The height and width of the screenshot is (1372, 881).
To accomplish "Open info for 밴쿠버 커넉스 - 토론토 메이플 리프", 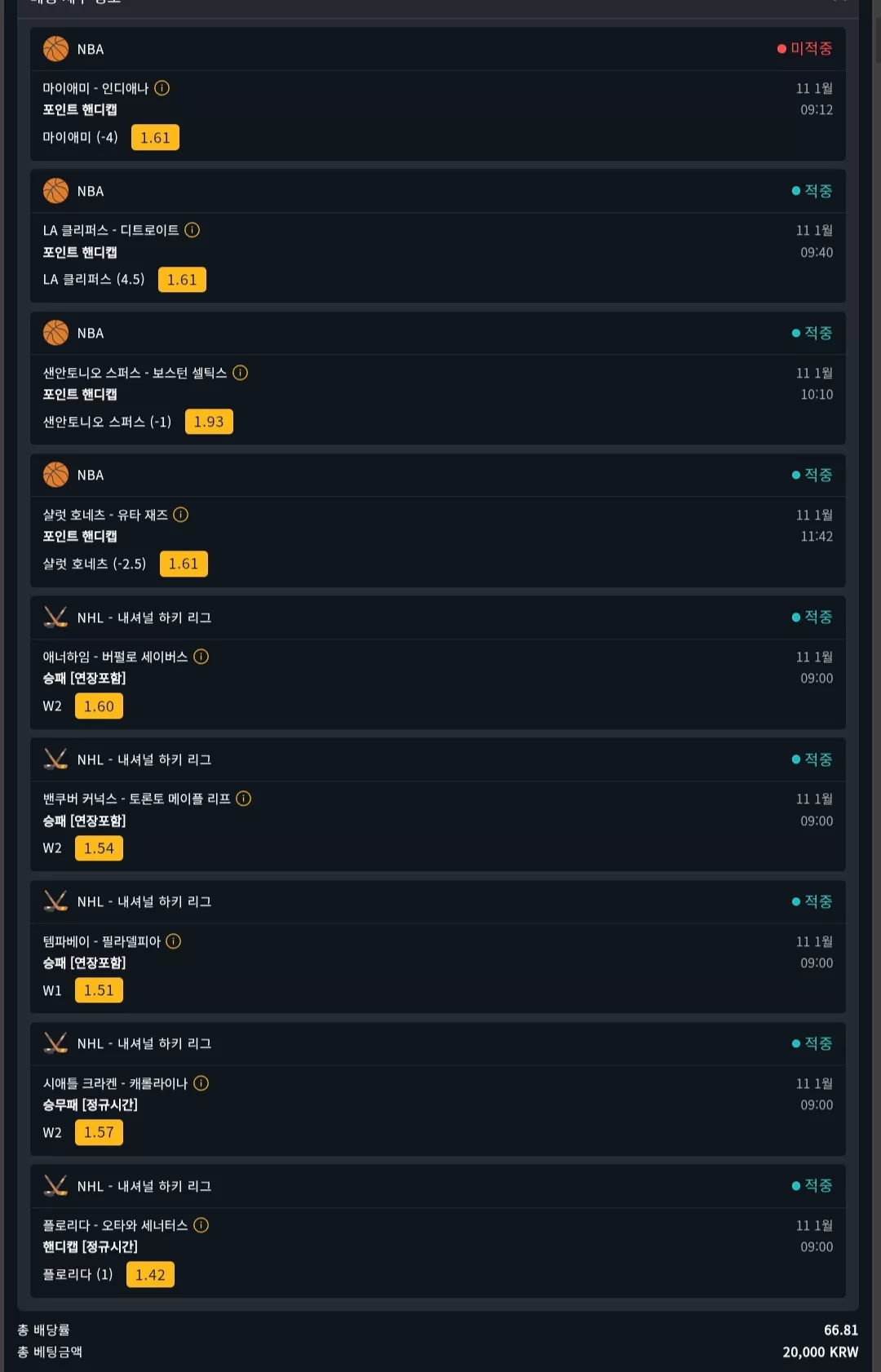I will (243, 799).
